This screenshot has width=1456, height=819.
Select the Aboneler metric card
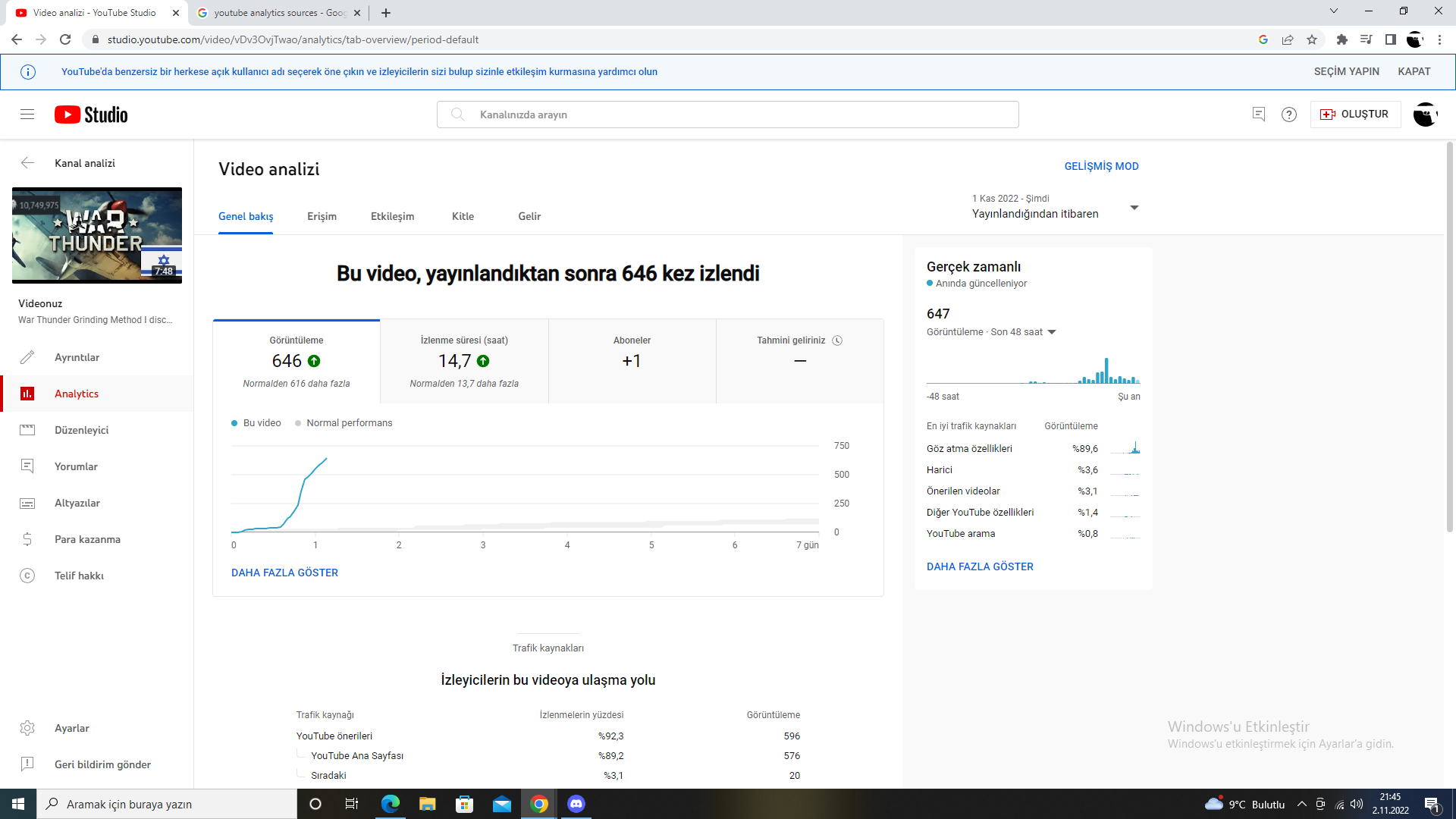(632, 362)
